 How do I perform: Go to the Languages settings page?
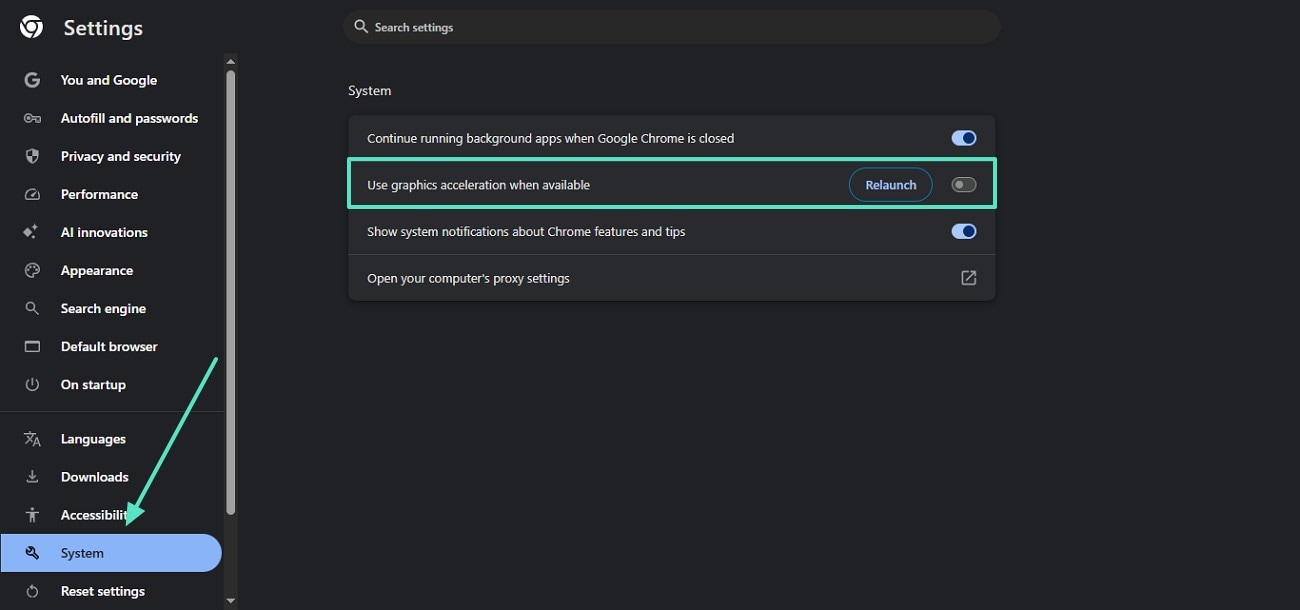[x=93, y=439]
